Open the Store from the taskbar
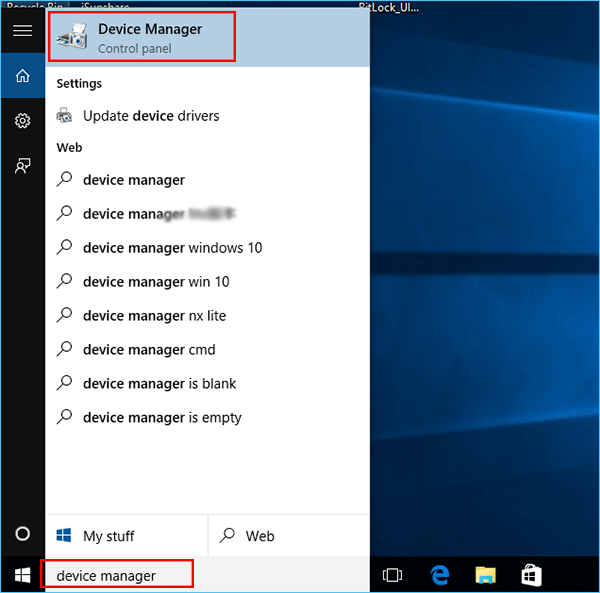Image resolution: width=600 pixels, height=593 pixels. coord(531,575)
